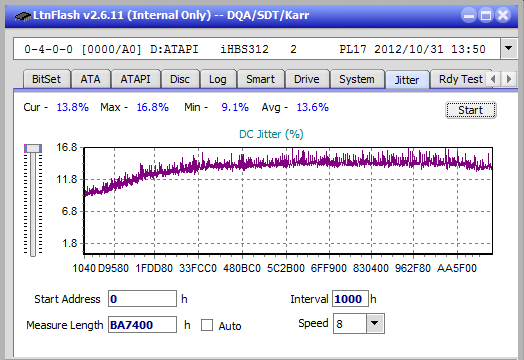The width and height of the screenshot is (524, 360).
Task: Click the 11.8 y-axis label
Action: 67,179
